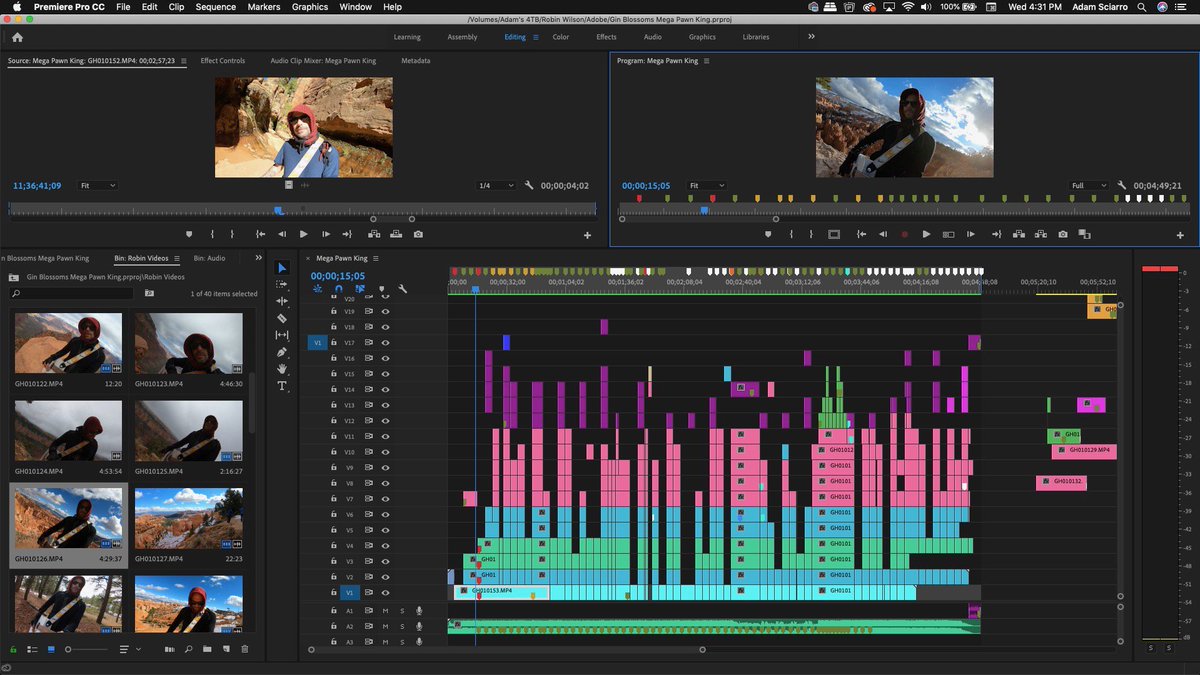The height and width of the screenshot is (675, 1200).
Task: Select the Type tool
Action: pos(282,386)
